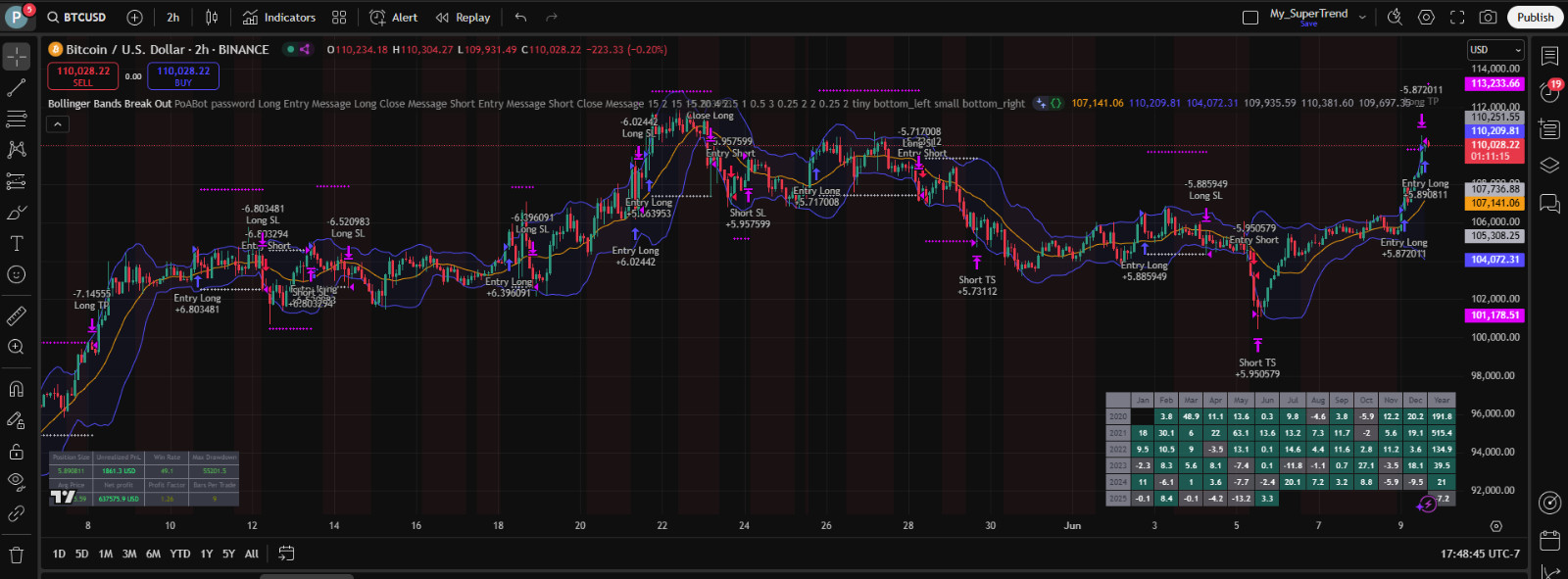Open the emoji and icons tool

[x=17, y=274]
